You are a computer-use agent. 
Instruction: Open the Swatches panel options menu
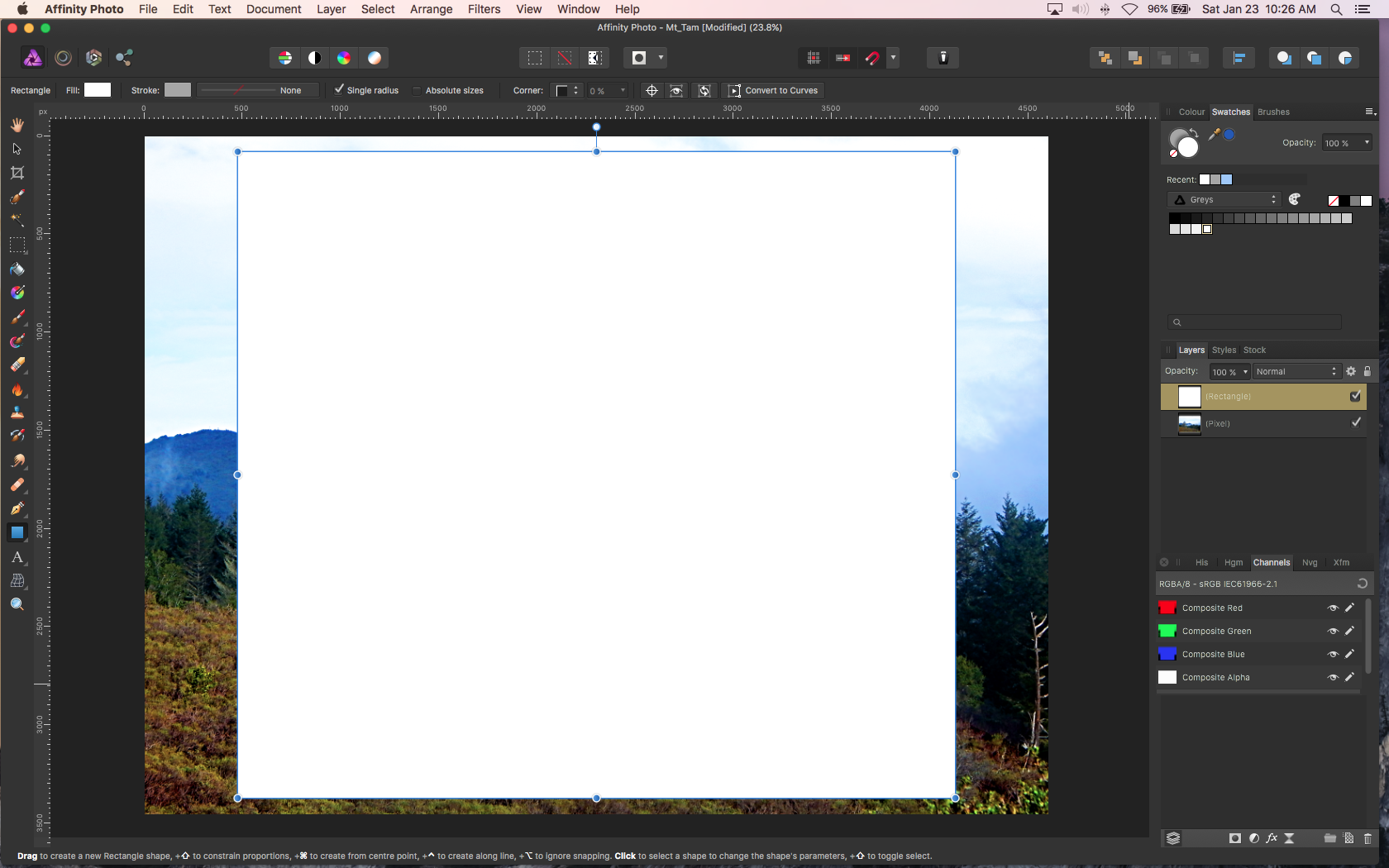1370,112
